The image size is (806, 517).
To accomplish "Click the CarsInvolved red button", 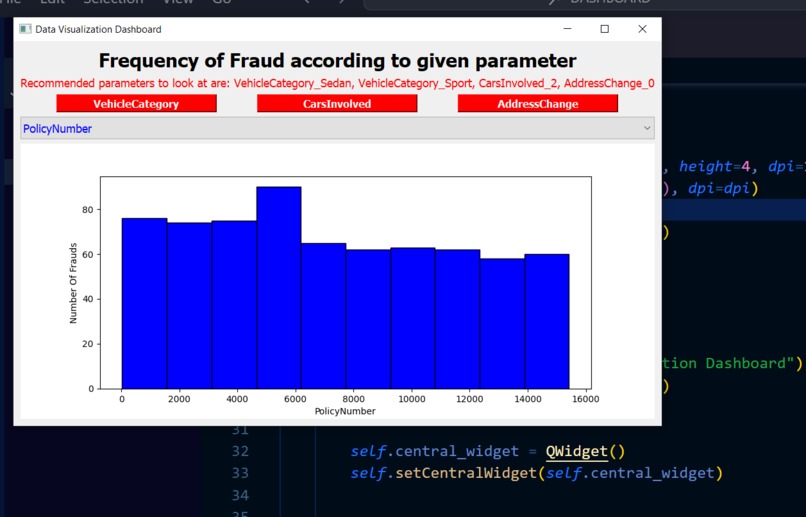I will (337, 103).
